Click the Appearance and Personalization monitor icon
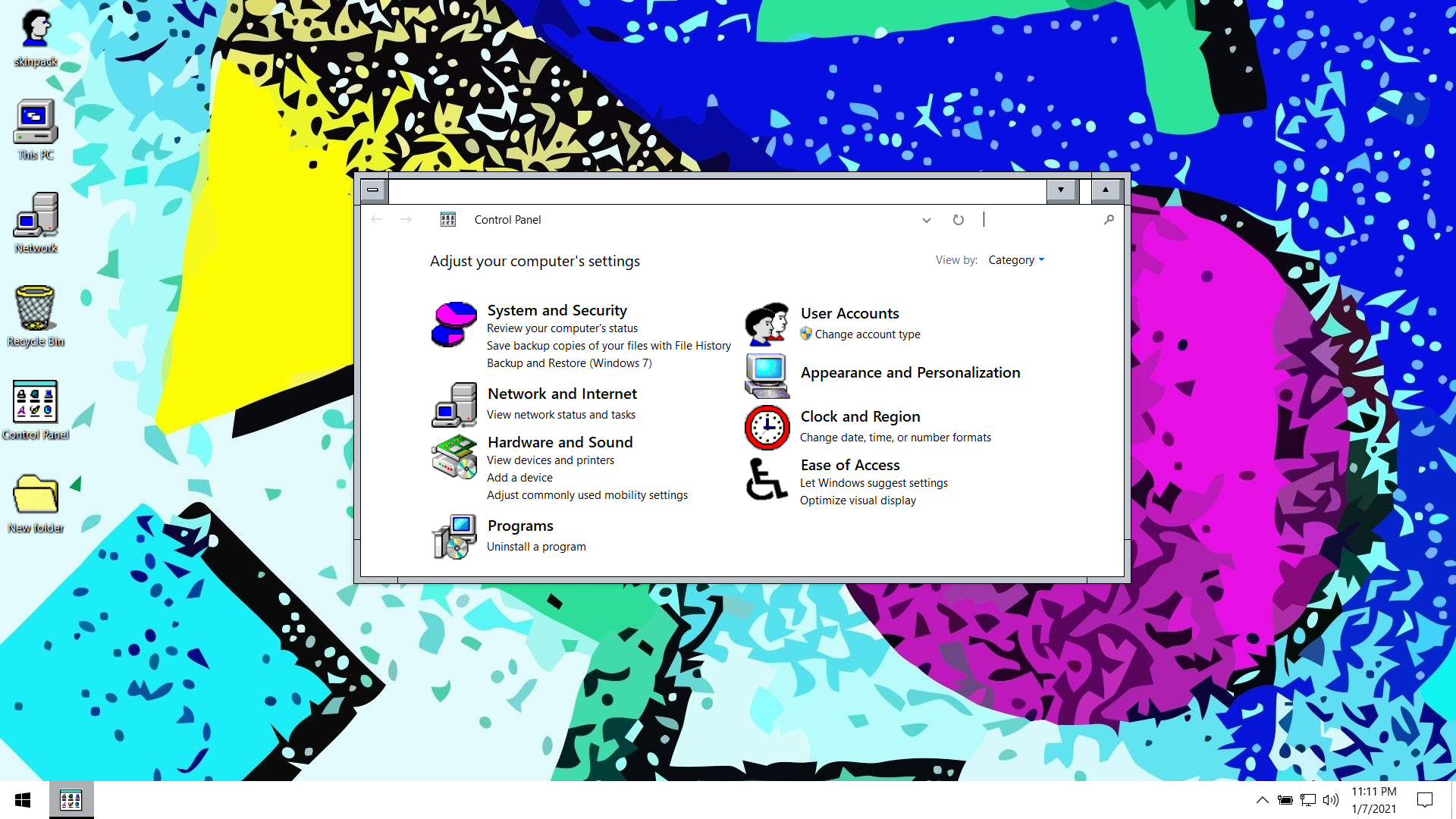Viewport: 1456px width, 819px height. pyautogui.click(x=767, y=375)
